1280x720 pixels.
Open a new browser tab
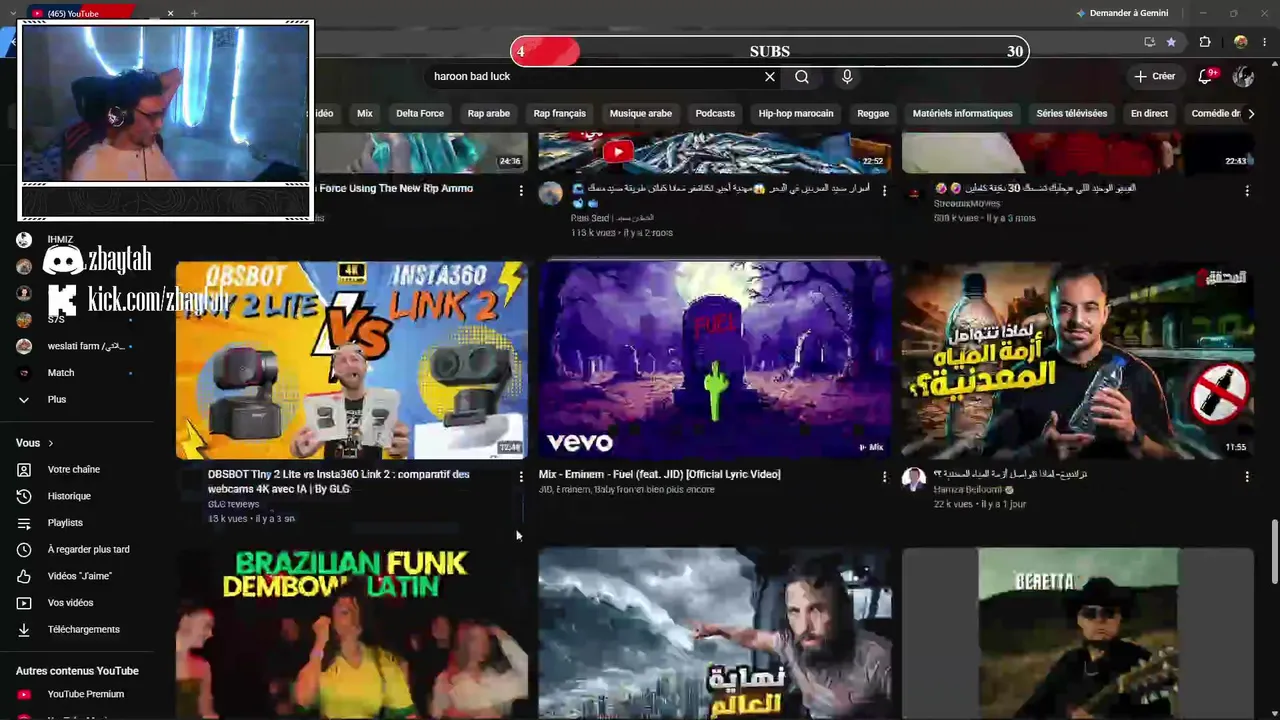coord(194,13)
